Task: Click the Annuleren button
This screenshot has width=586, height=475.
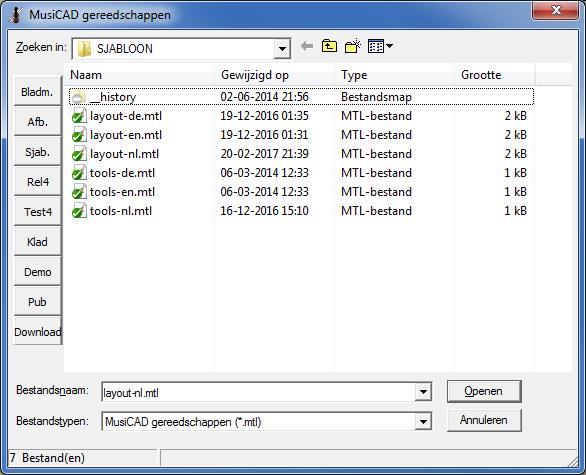Action: 484,420
